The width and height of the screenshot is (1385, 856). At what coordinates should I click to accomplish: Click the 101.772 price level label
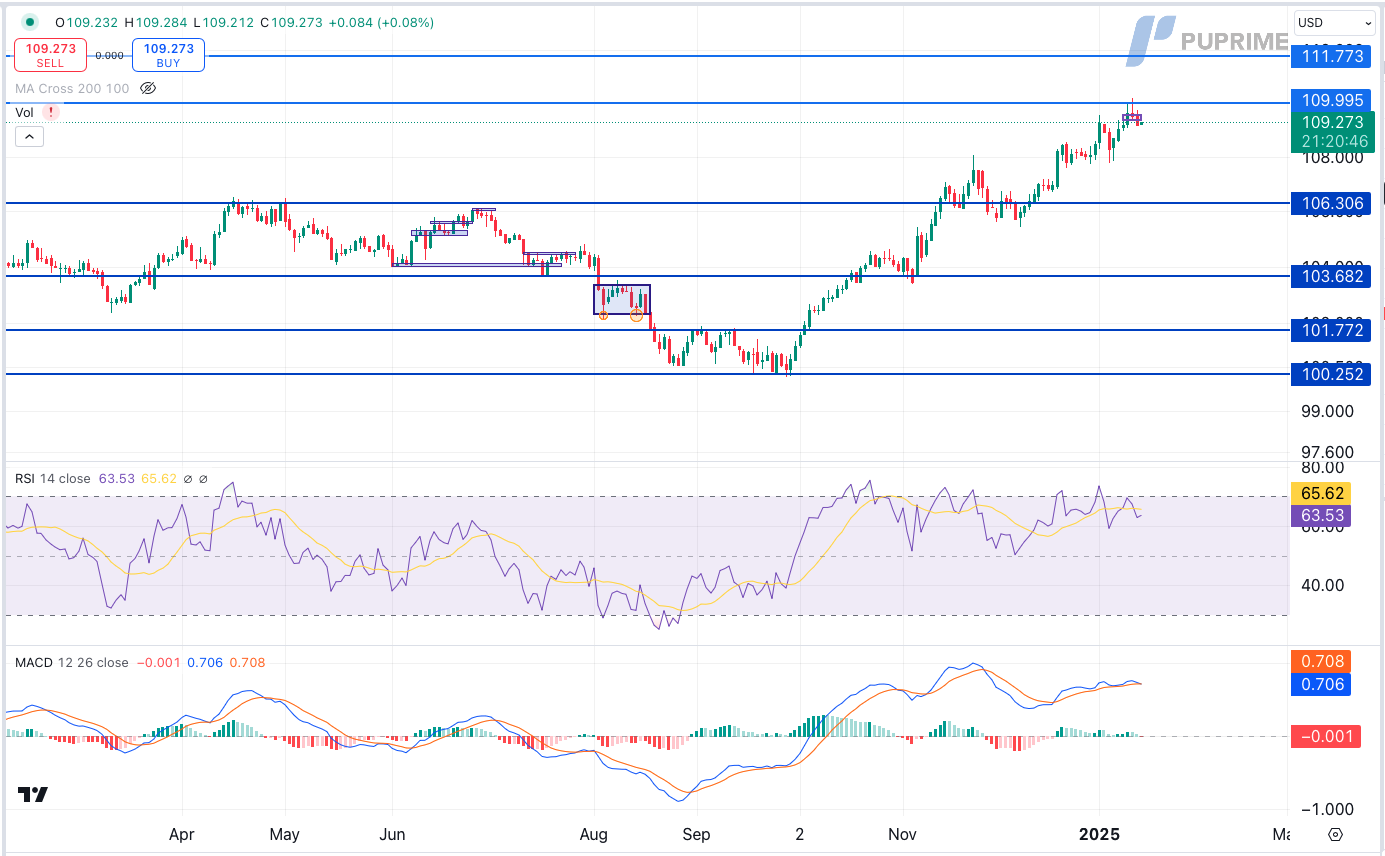click(x=1332, y=330)
